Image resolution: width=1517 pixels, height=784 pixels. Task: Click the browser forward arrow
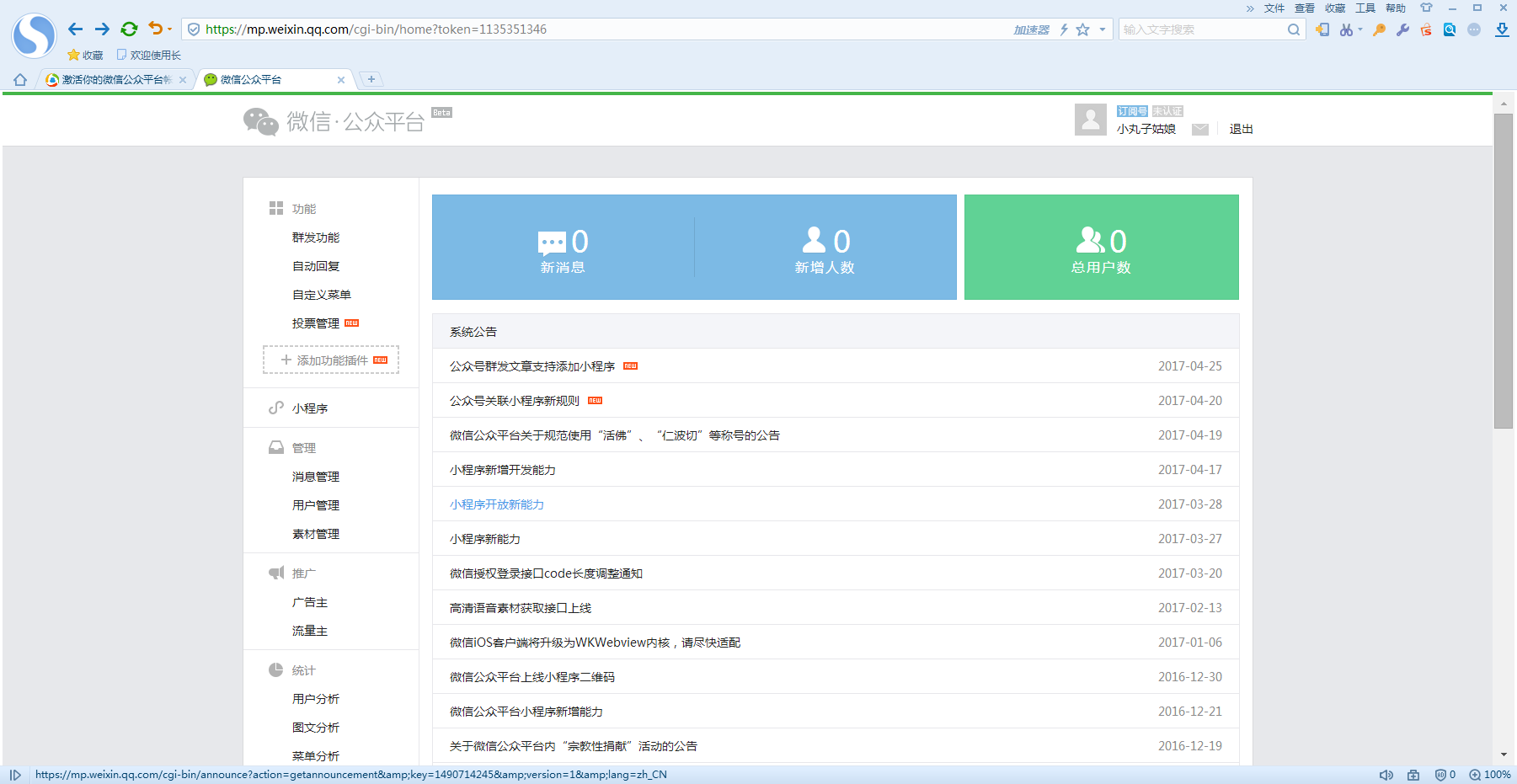[x=102, y=29]
